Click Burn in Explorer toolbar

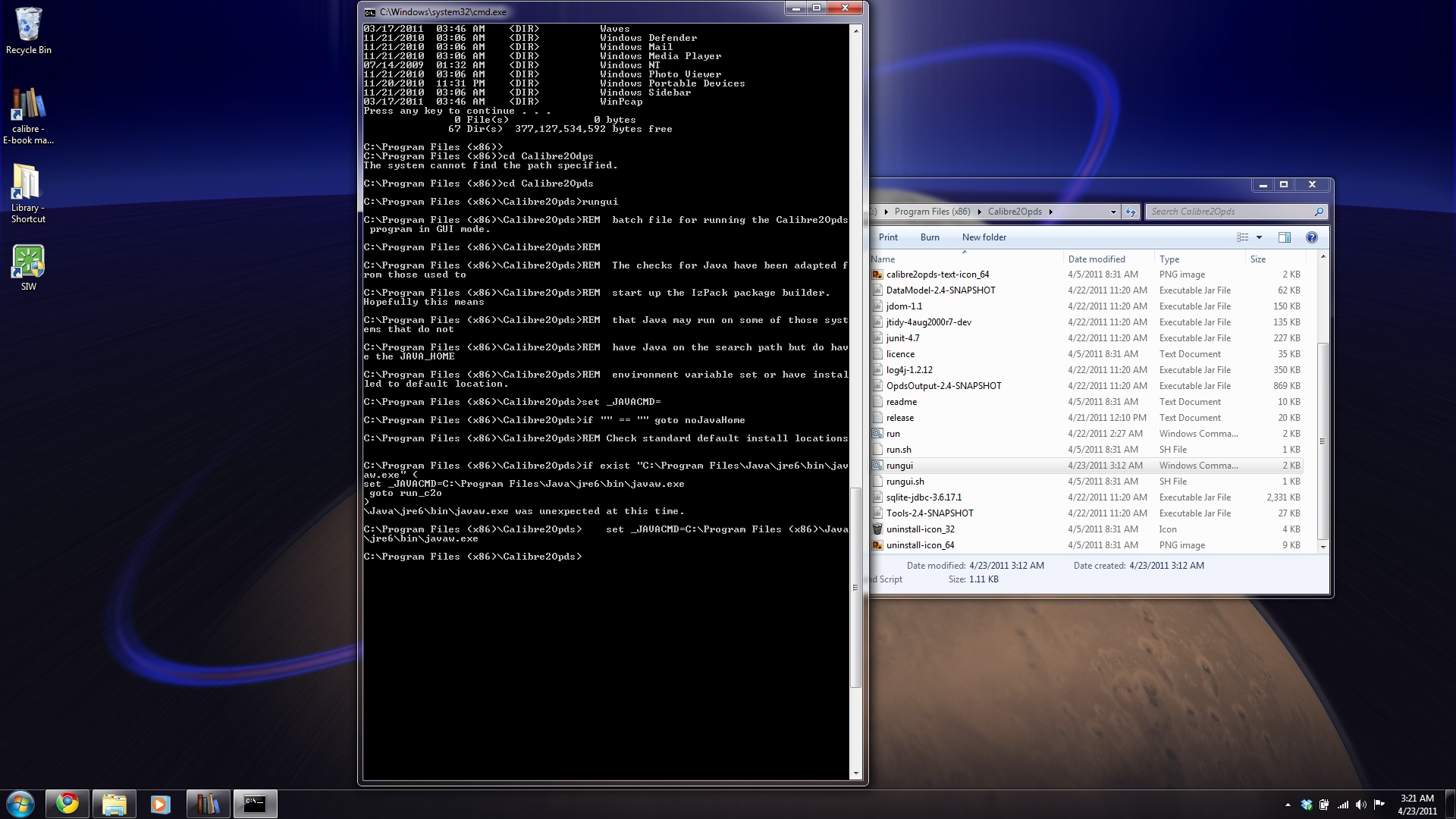930,237
